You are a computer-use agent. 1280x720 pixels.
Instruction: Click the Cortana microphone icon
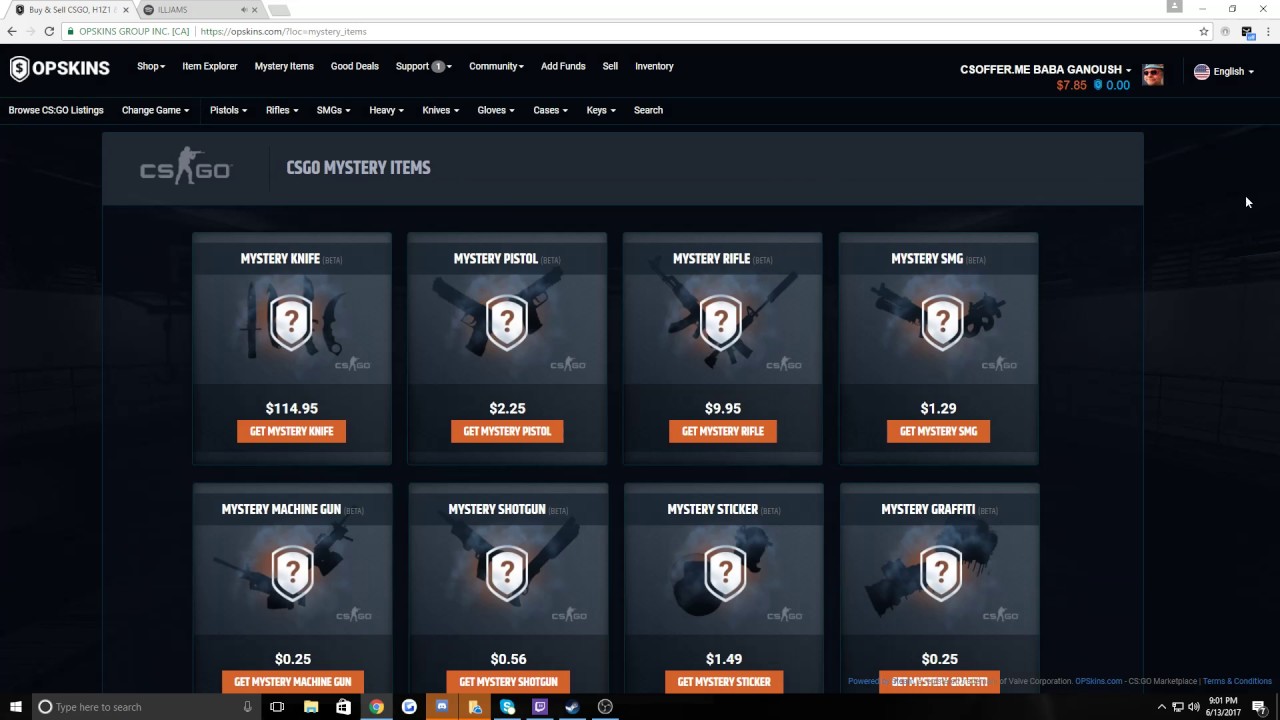coord(247,706)
